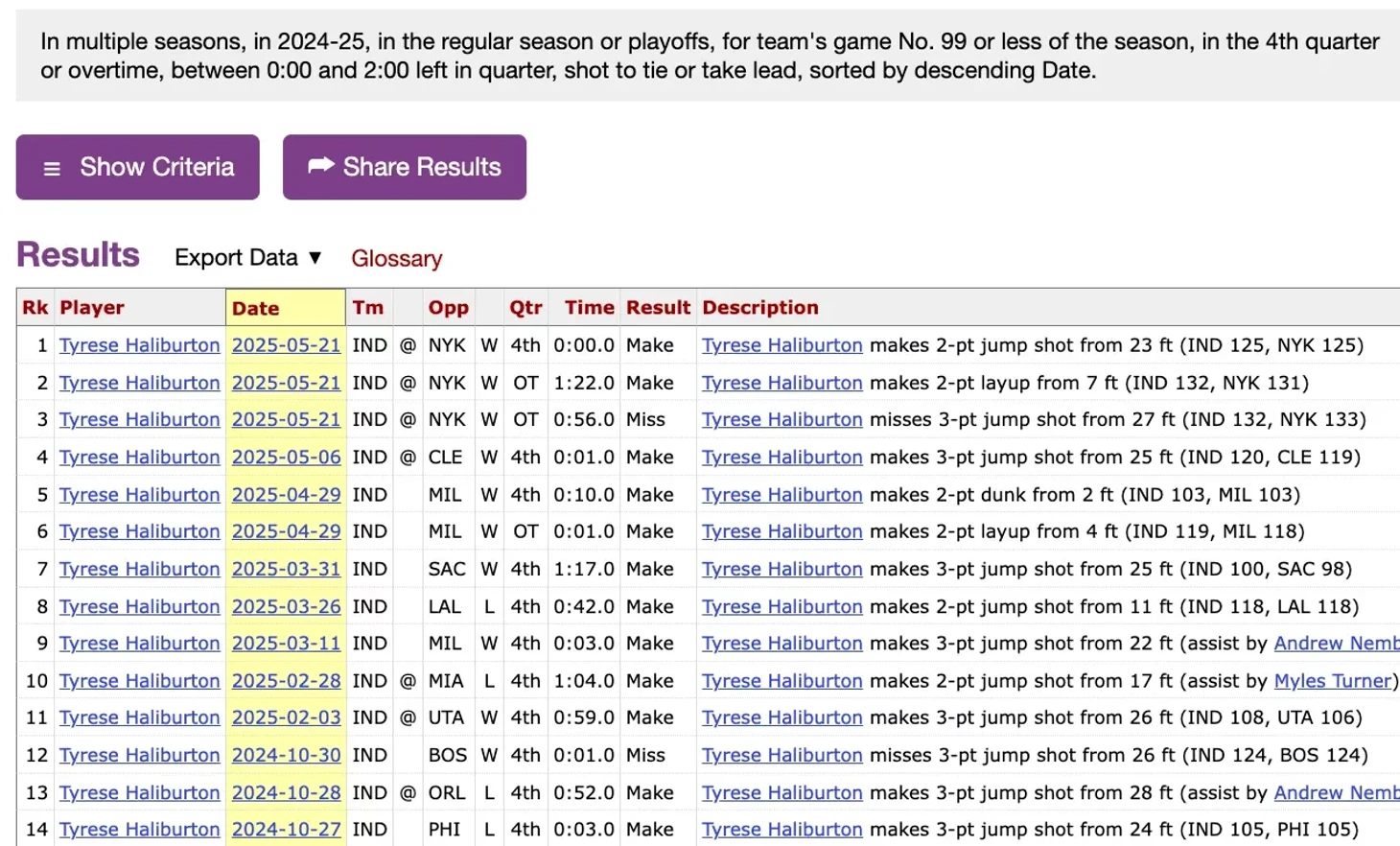Sort by the Result column header
The image size is (1400, 846).
pyautogui.click(x=658, y=308)
